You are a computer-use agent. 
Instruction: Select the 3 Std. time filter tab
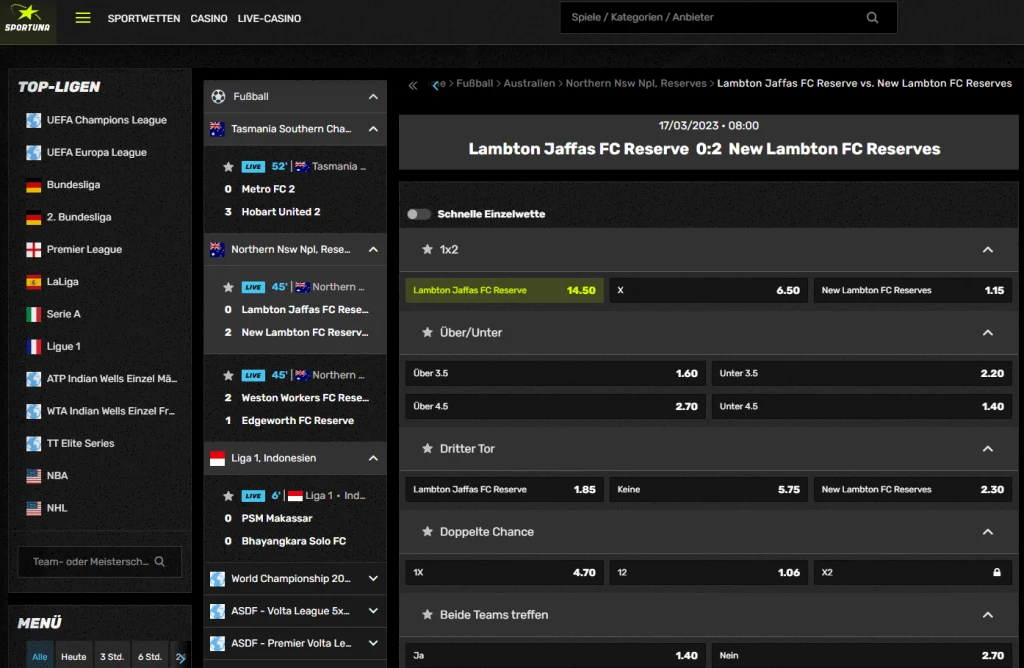tap(112, 657)
